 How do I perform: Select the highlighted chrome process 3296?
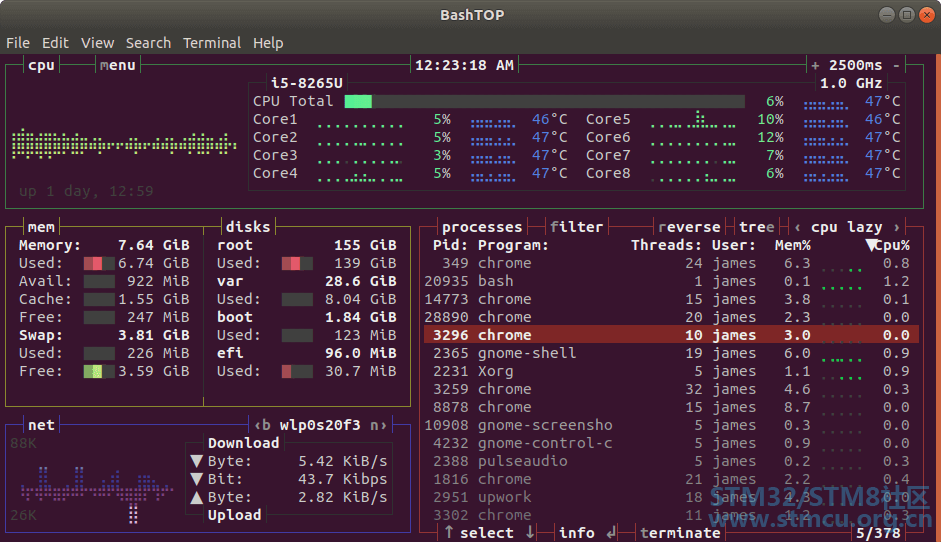coord(671,335)
